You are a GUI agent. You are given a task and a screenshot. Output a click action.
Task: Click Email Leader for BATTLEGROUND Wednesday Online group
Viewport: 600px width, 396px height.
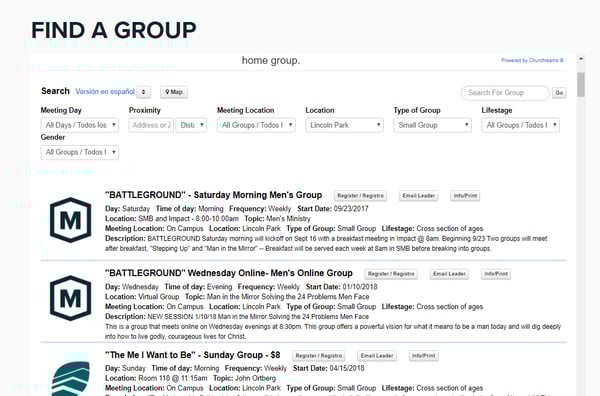coord(450,274)
